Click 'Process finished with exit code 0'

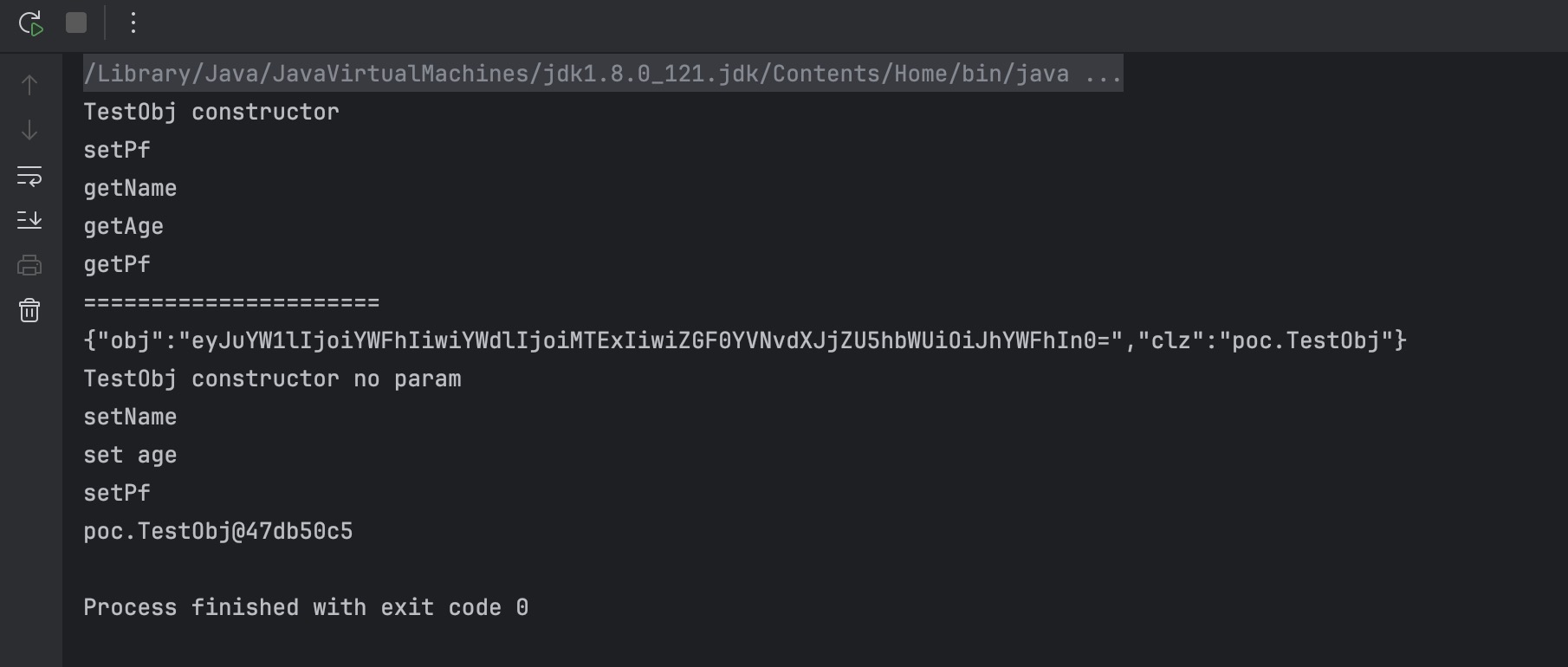(306, 607)
